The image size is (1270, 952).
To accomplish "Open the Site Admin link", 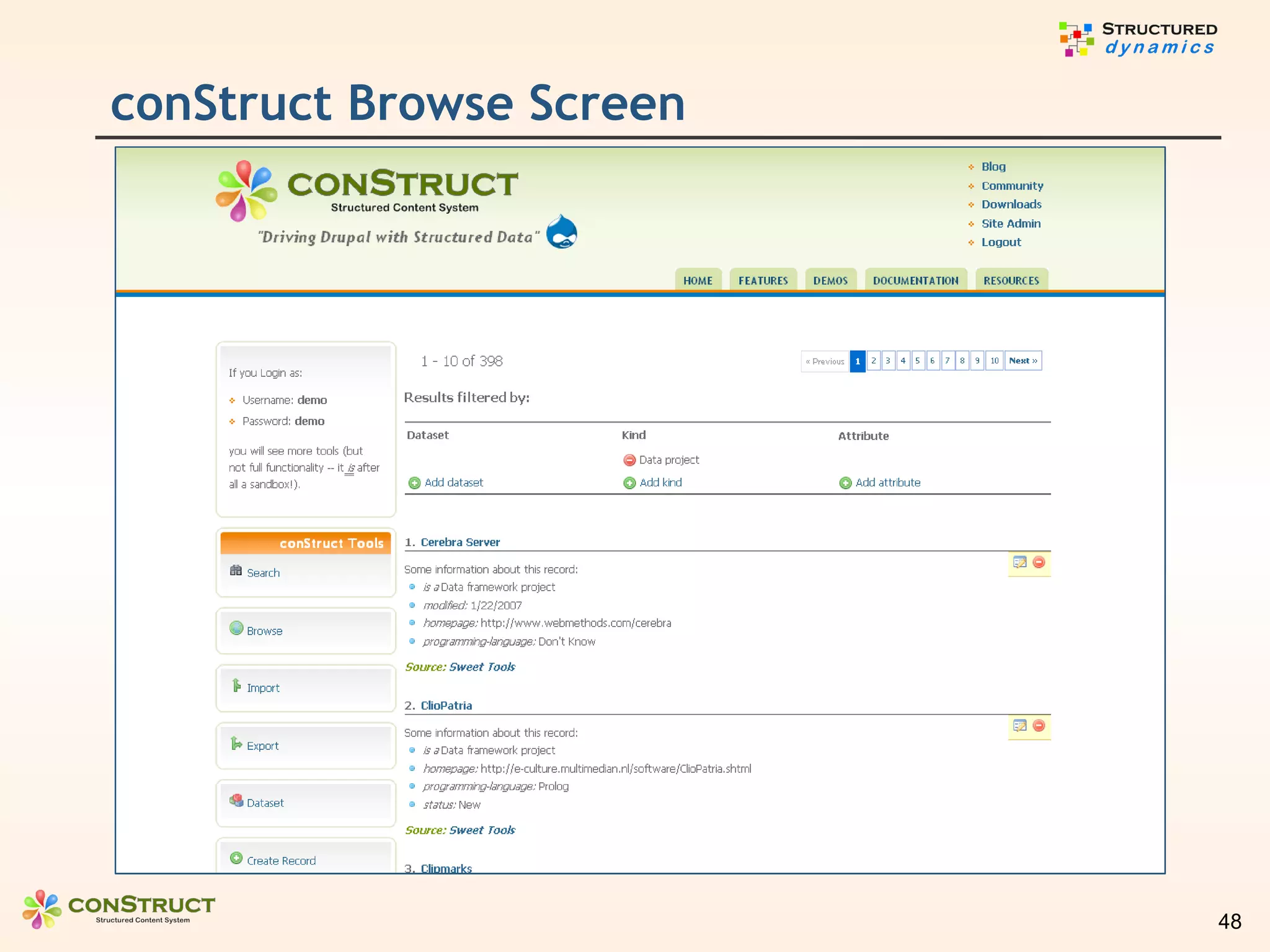I will [x=1011, y=224].
